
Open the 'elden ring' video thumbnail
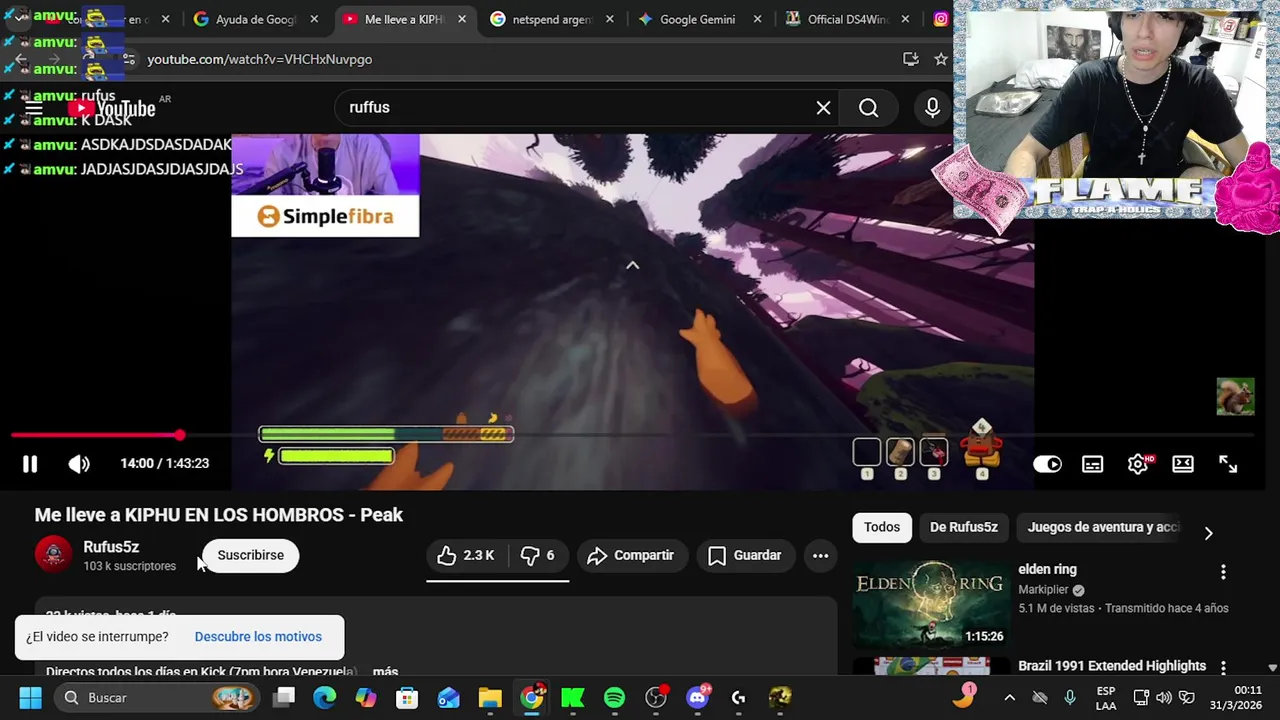click(x=930, y=605)
